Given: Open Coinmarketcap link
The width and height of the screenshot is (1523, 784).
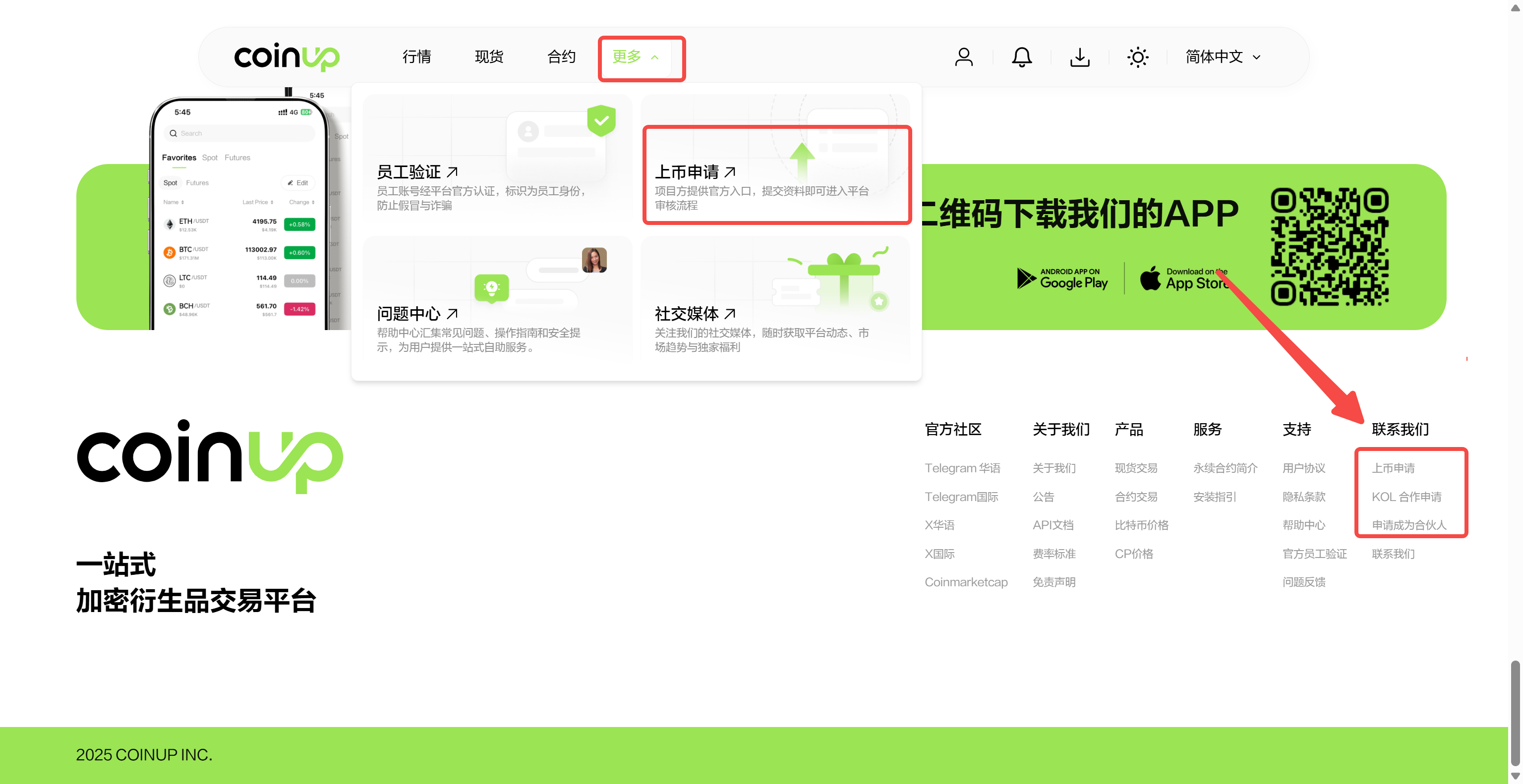Looking at the screenshot, I should tap(966, 582).
